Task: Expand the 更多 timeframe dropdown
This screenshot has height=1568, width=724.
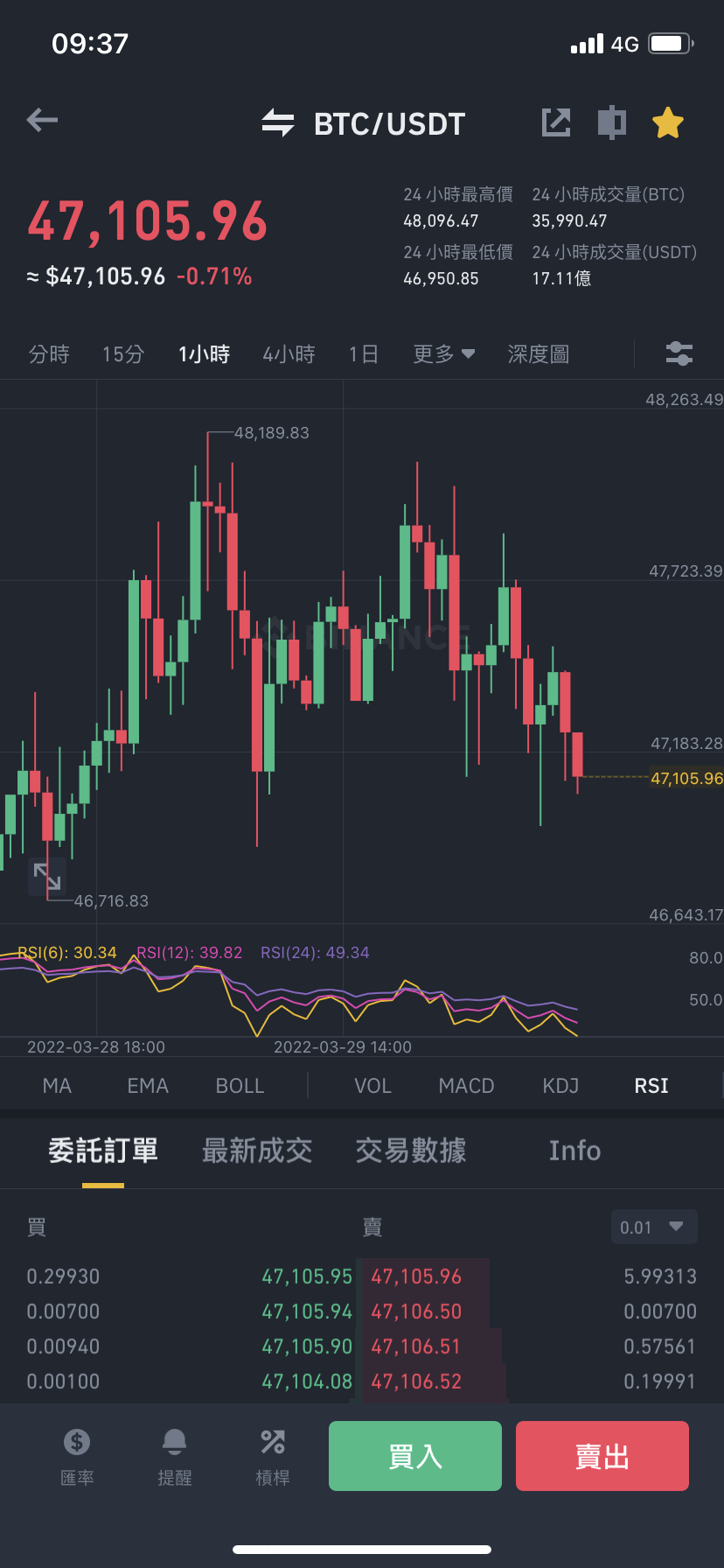Action: point(444,354)
